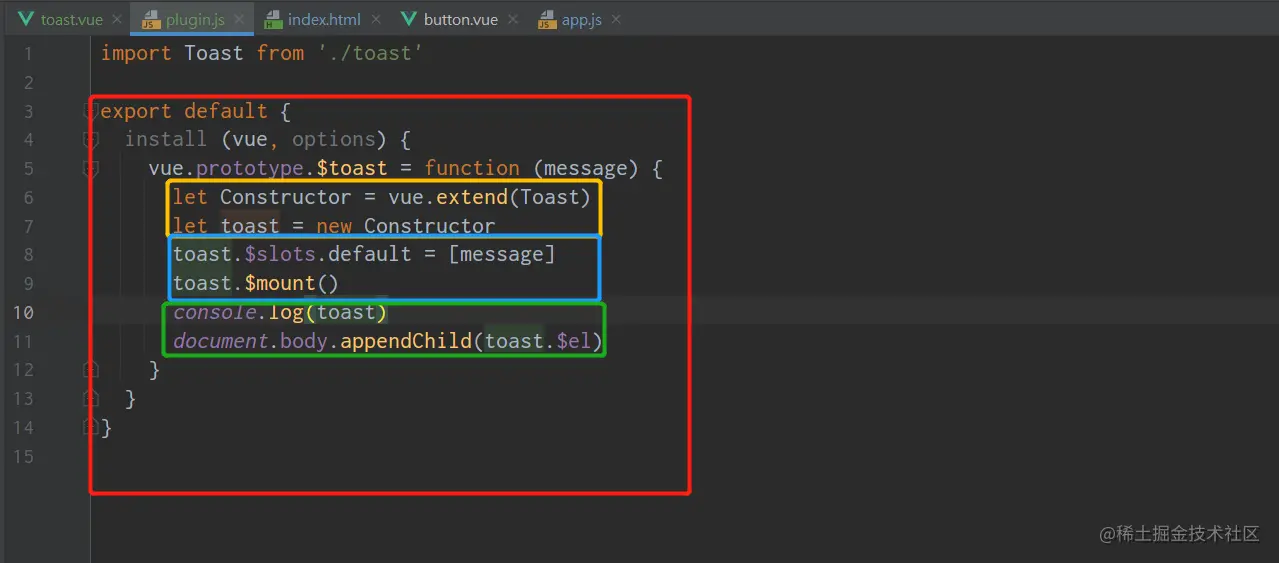Click the 'message' parameter on line 5

point(586,168)
